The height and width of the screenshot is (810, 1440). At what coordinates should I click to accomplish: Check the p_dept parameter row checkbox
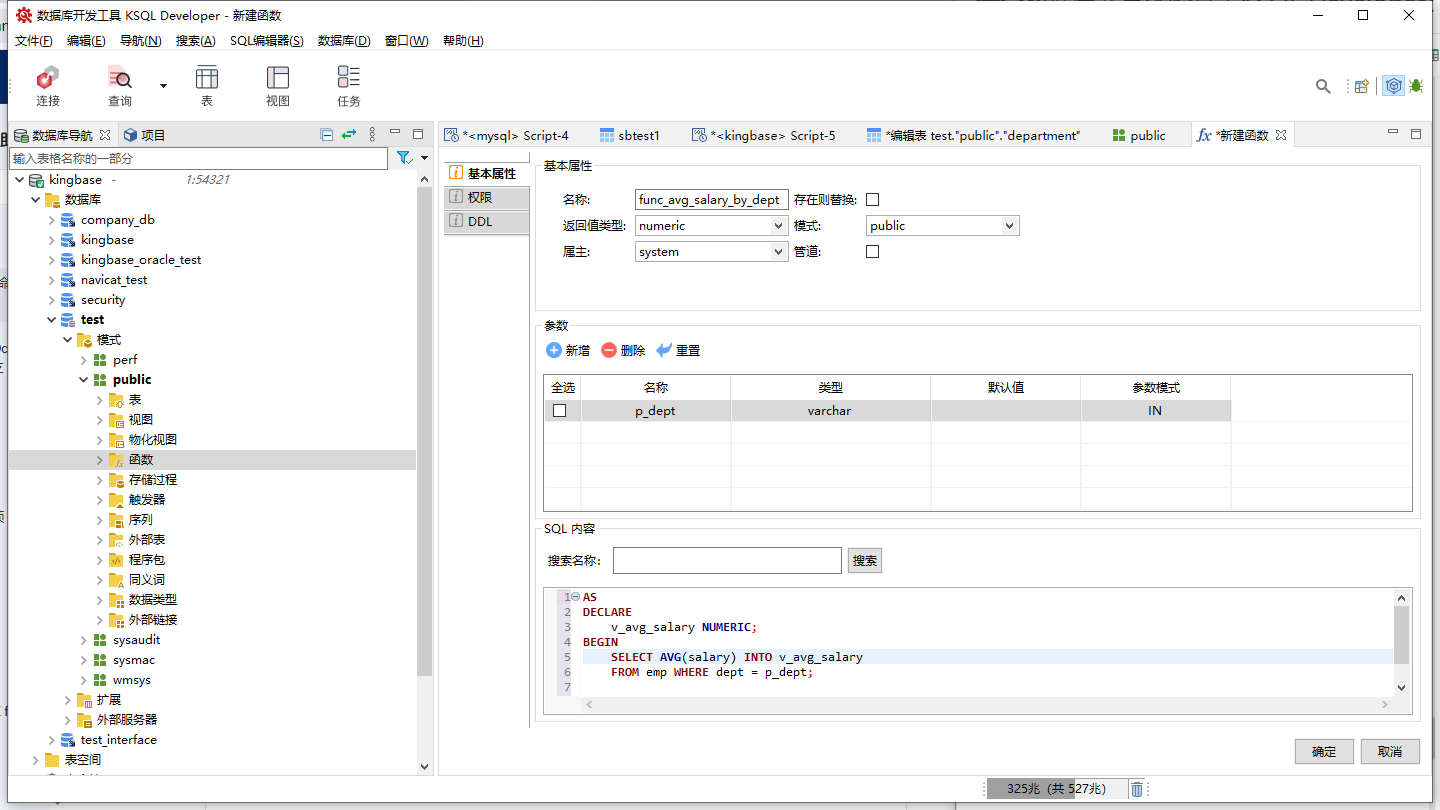coord(560,411)
